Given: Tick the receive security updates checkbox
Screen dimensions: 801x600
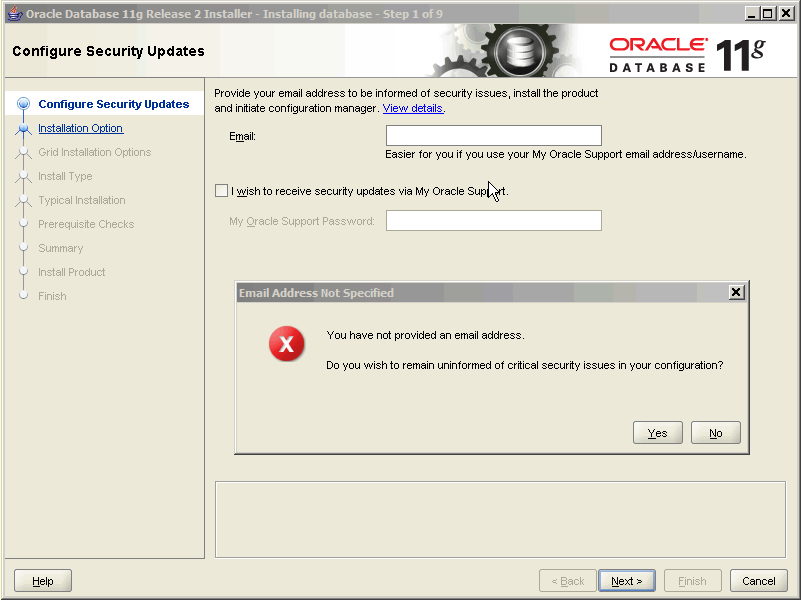Looking at the screenshot, I should pyautogui.click(x=221, y=190).
